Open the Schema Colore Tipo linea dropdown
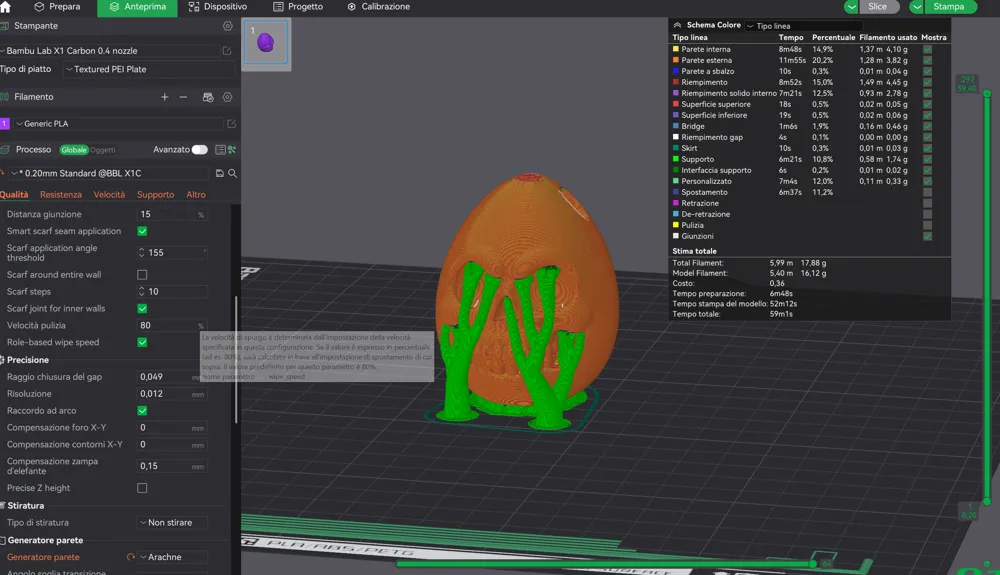Screen dimensions: 1000x575 pyautogui.click(x=804, y=26)
